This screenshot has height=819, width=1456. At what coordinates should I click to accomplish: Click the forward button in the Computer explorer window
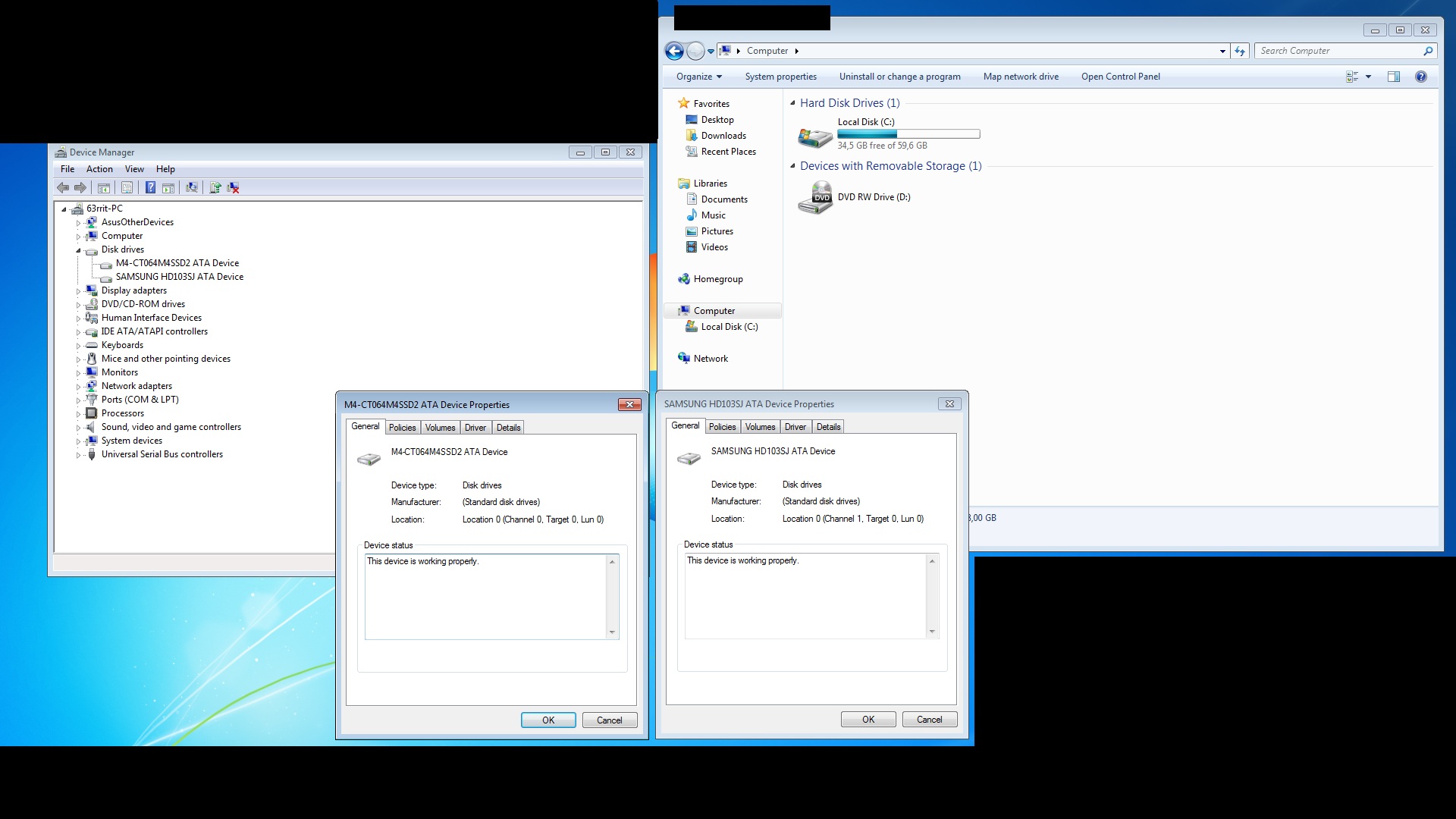point(695,51)
